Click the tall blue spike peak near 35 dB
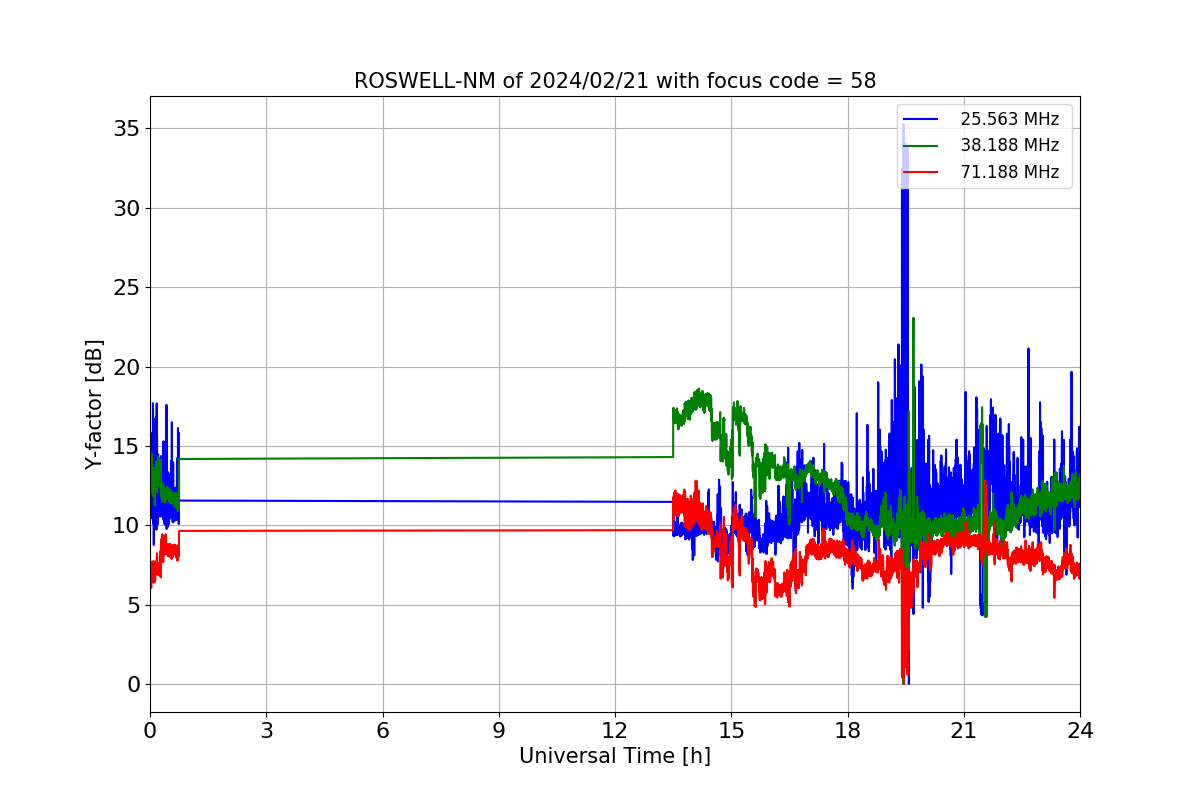The width and height of the screenshot is (1200, 800). 903,127
